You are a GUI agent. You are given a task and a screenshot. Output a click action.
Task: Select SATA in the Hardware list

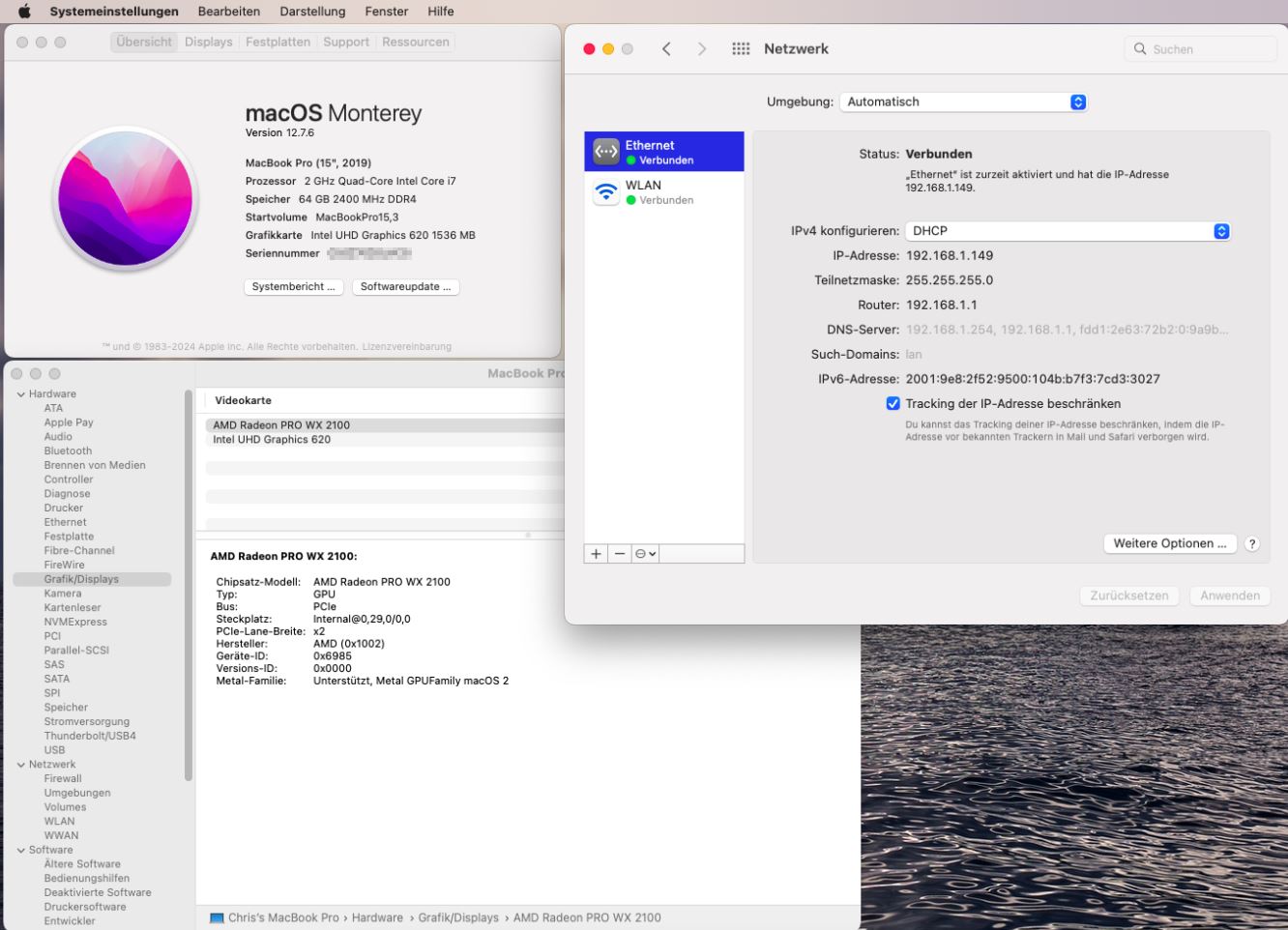[57, 680]
